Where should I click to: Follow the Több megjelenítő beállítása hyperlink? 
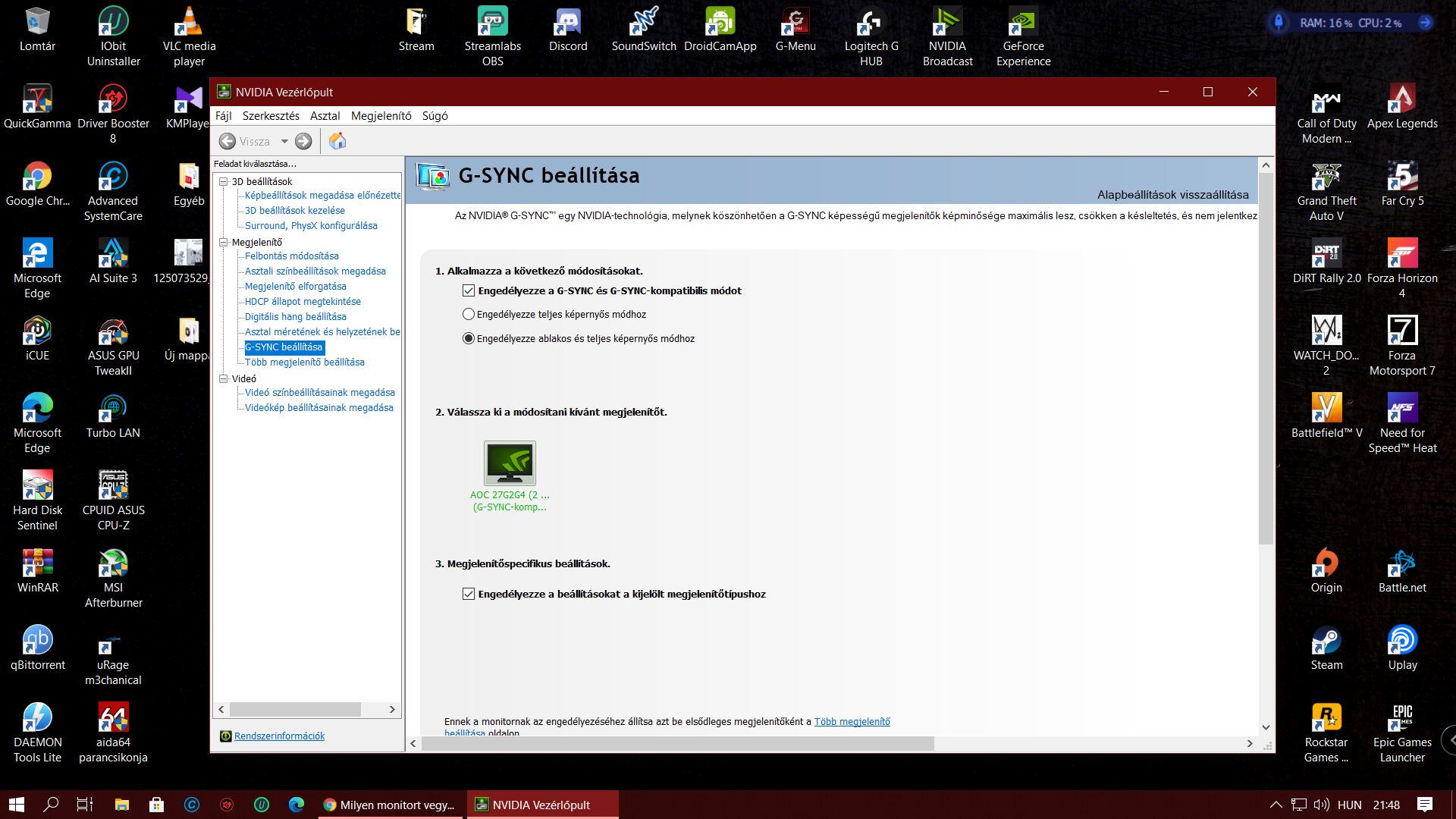point(852,721)
